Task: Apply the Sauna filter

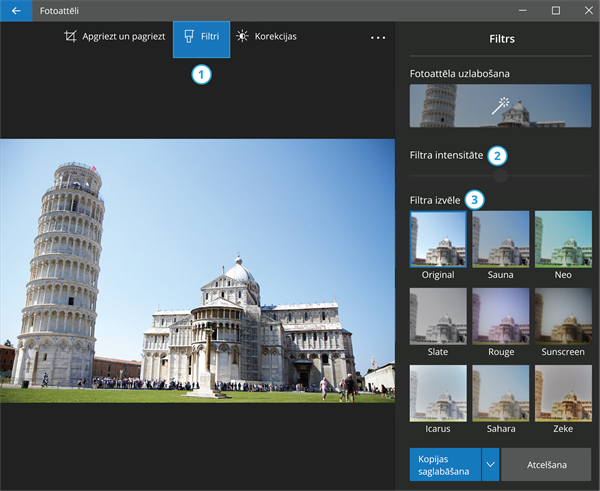Action: pyautogui.click(x=500, y=239)
